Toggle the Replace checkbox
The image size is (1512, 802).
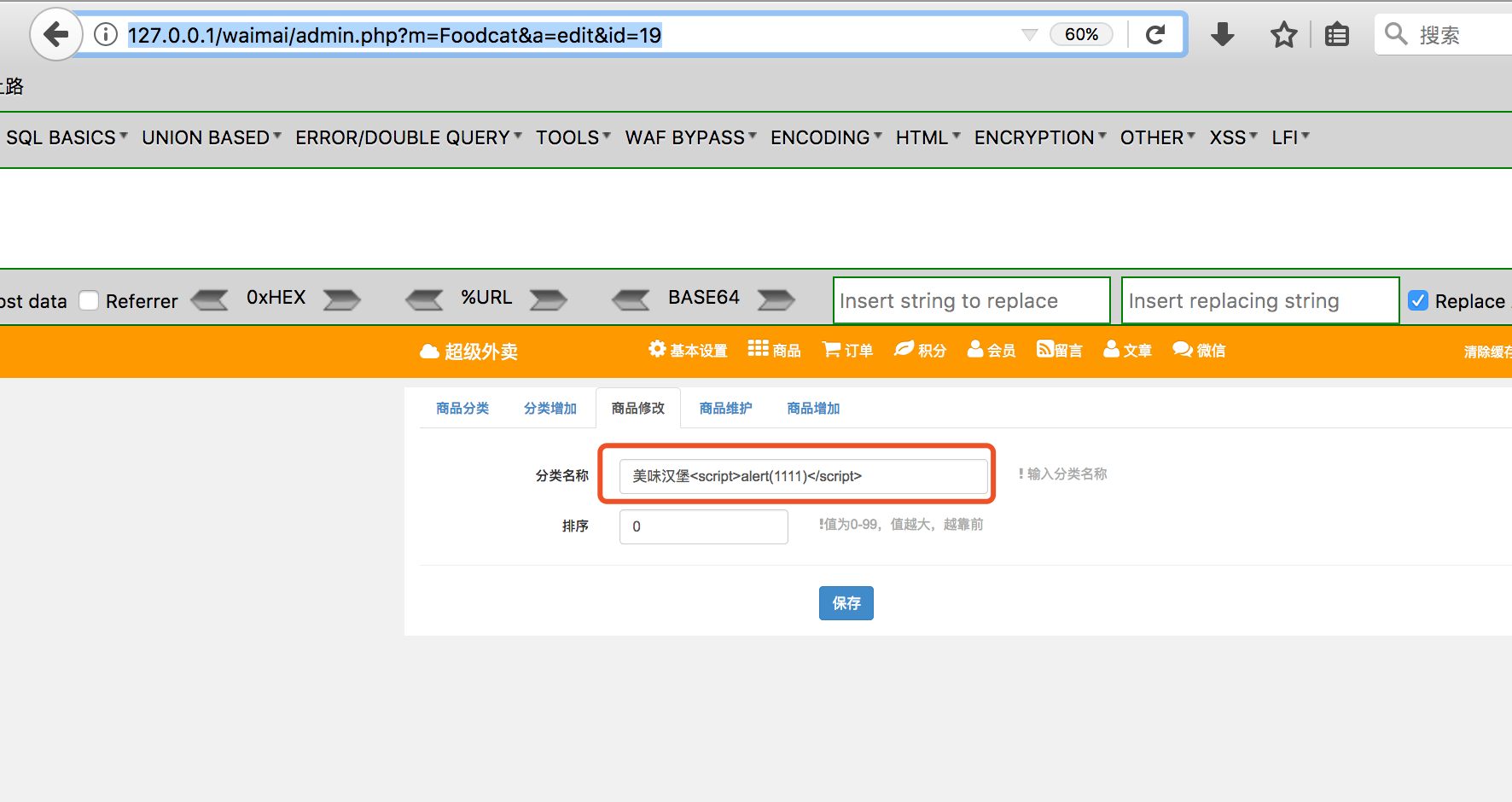(x=1418, y=300)
